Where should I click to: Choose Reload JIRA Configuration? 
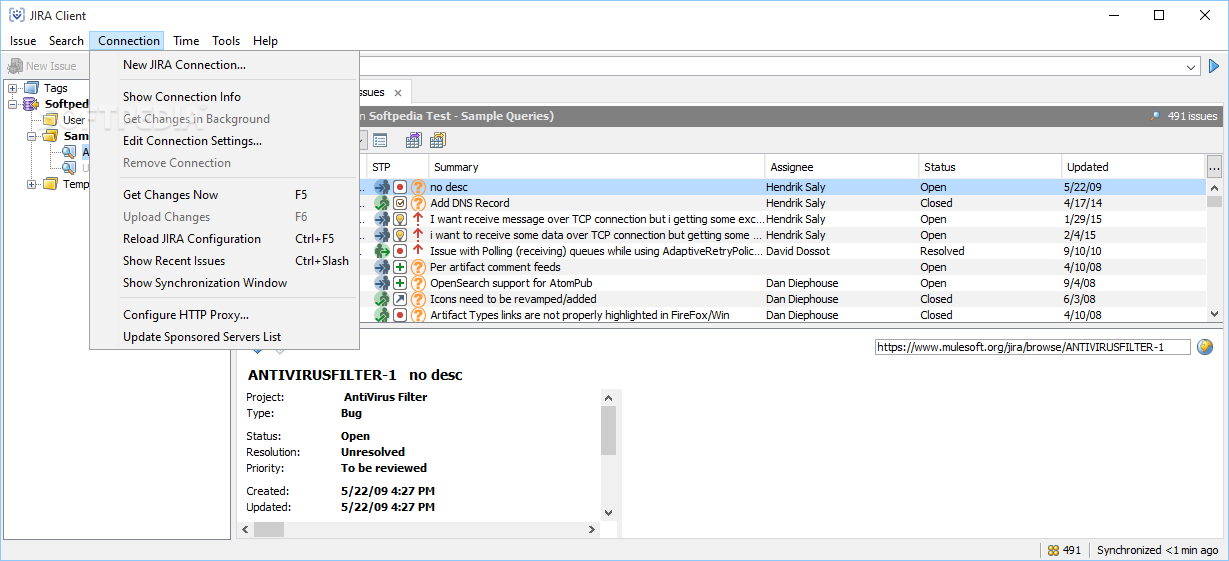[x=224, y=239]
